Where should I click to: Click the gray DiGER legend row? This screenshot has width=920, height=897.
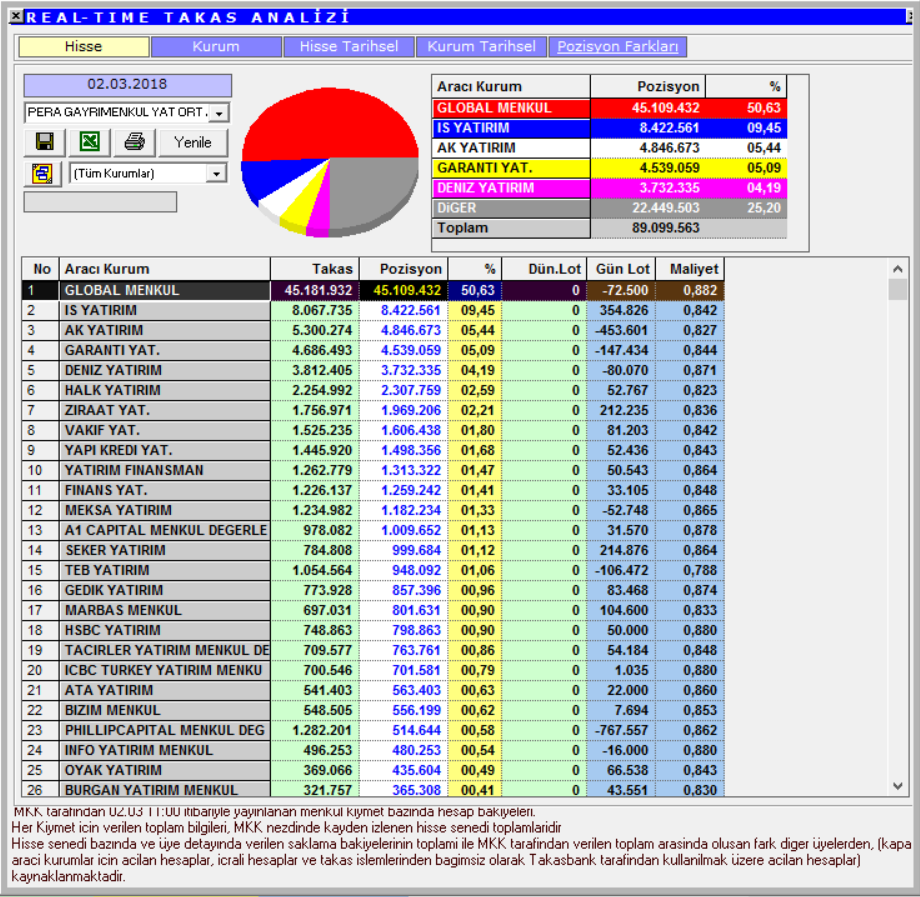pyautogui.click(x=610, y=208)
